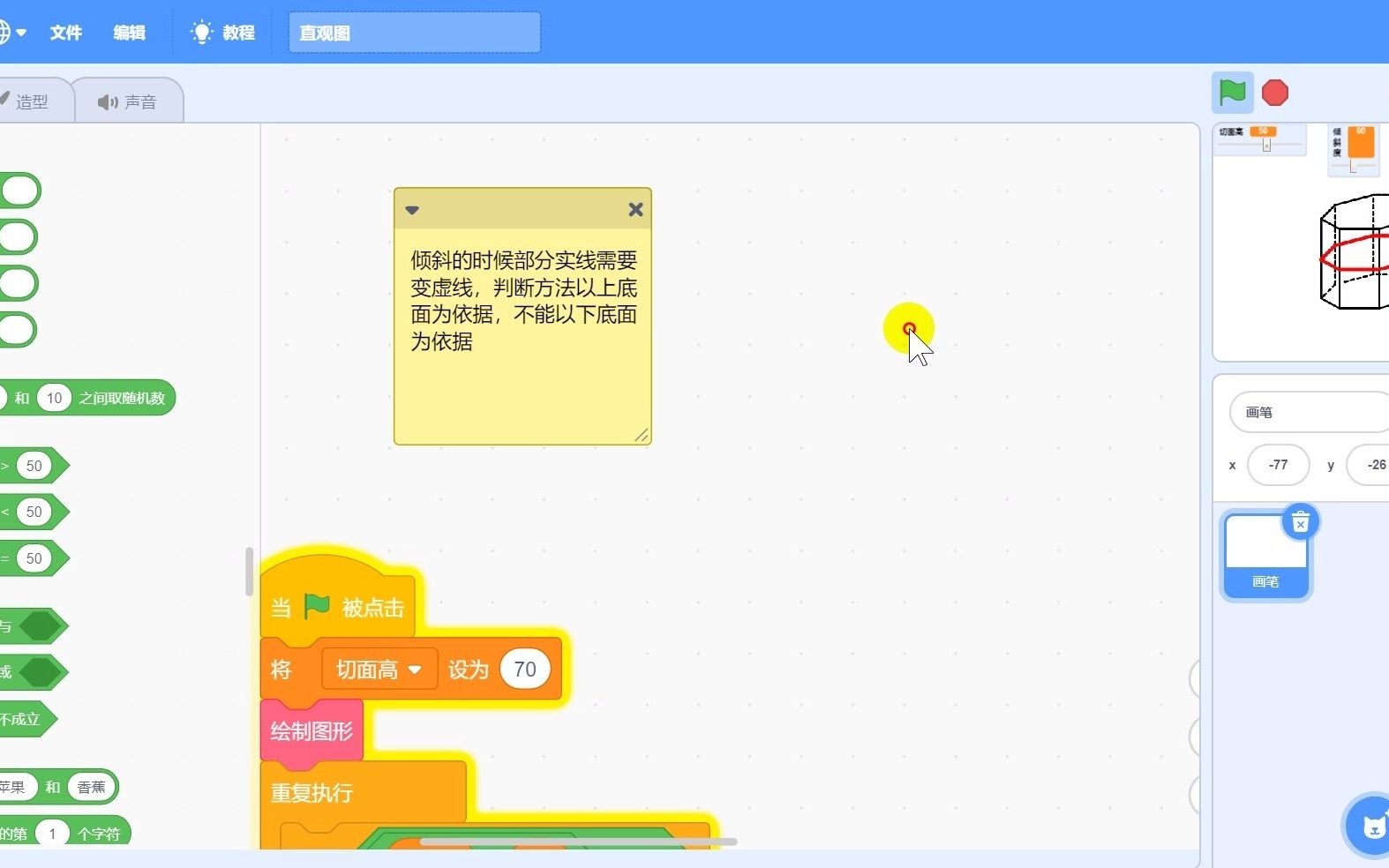
Task: Open the 文件 menu
Action: pyautogui.click(x=66, y=33)
